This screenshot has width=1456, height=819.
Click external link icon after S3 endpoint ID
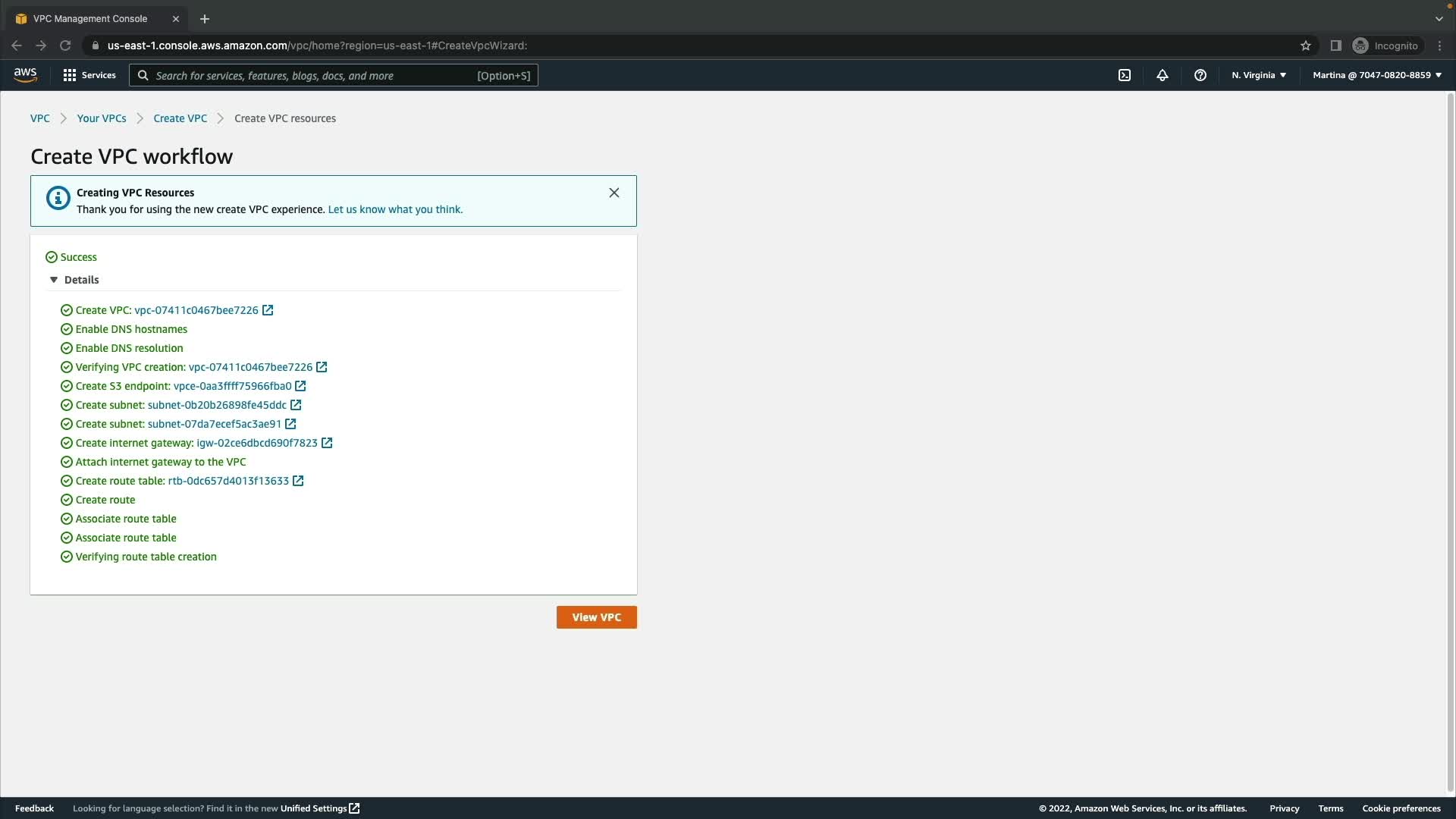coord(300,386)
